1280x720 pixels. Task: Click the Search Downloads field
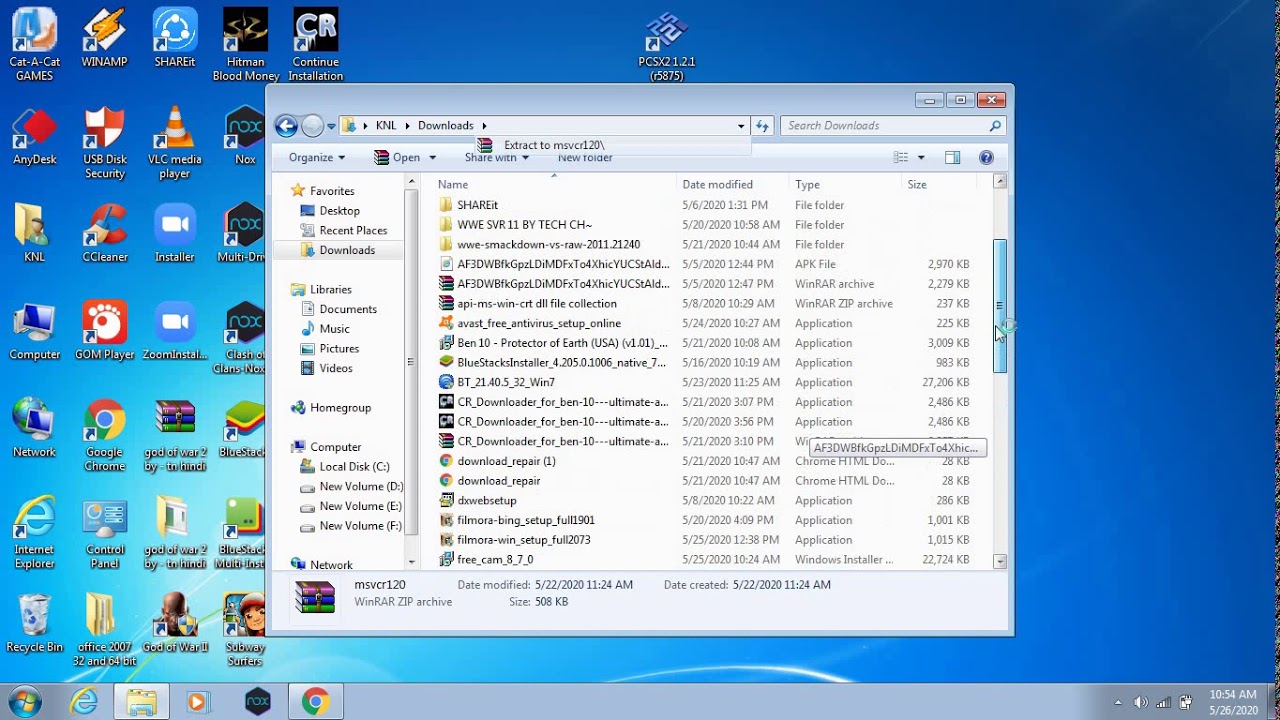[891, 125]
